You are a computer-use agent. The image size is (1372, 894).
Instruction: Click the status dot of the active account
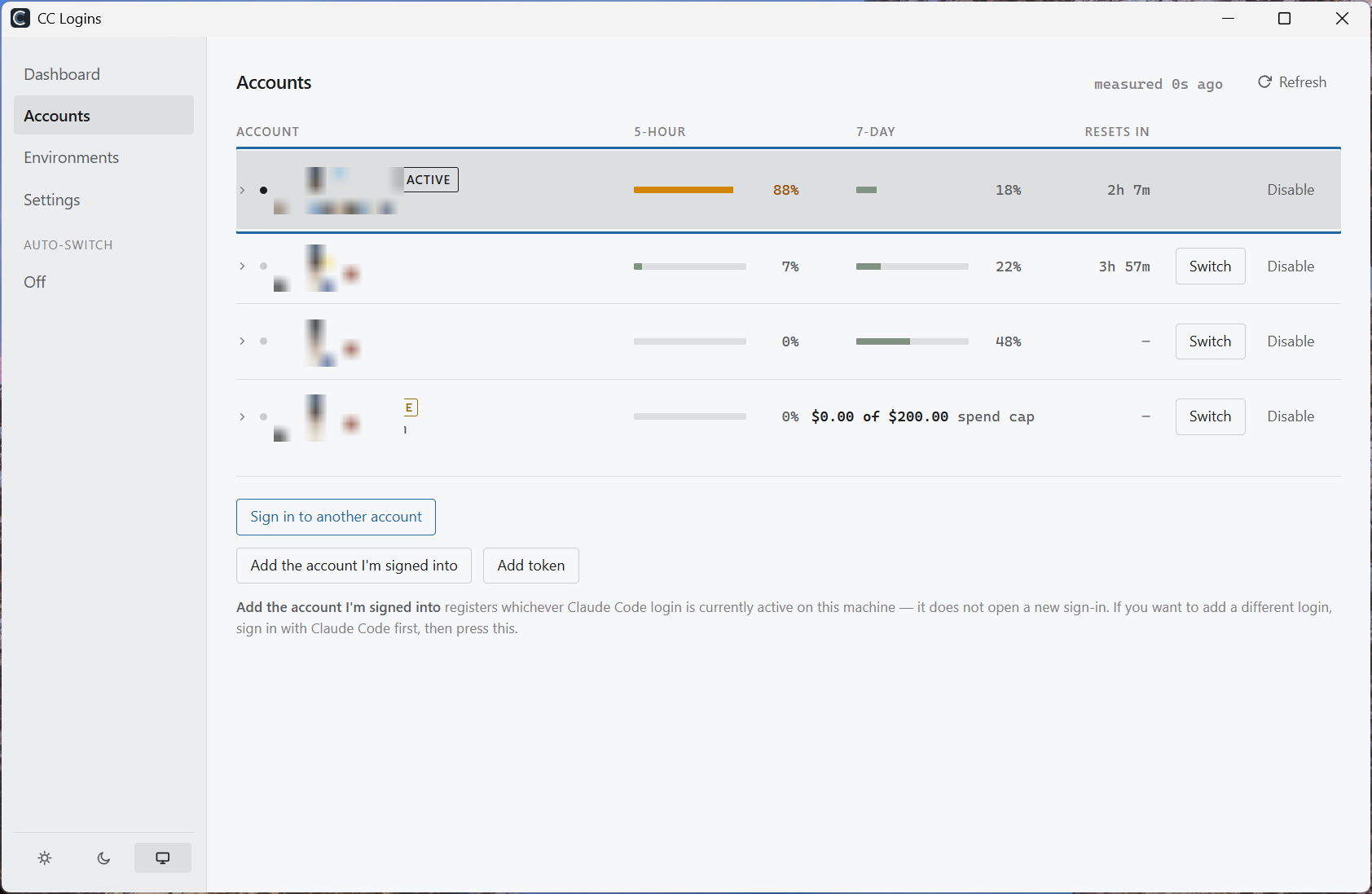pyautogui.click(x=263, y=190)
